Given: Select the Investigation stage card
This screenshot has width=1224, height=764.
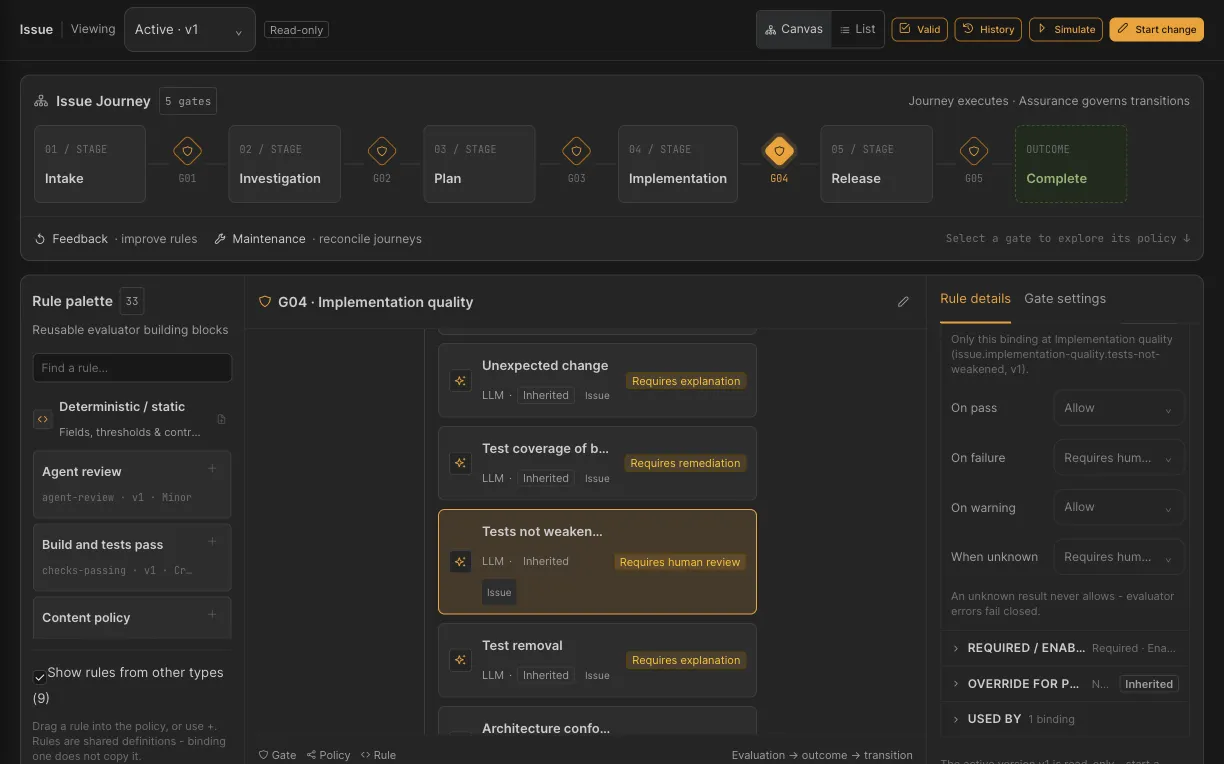Looking at the screenshot, I should (284, 164).
